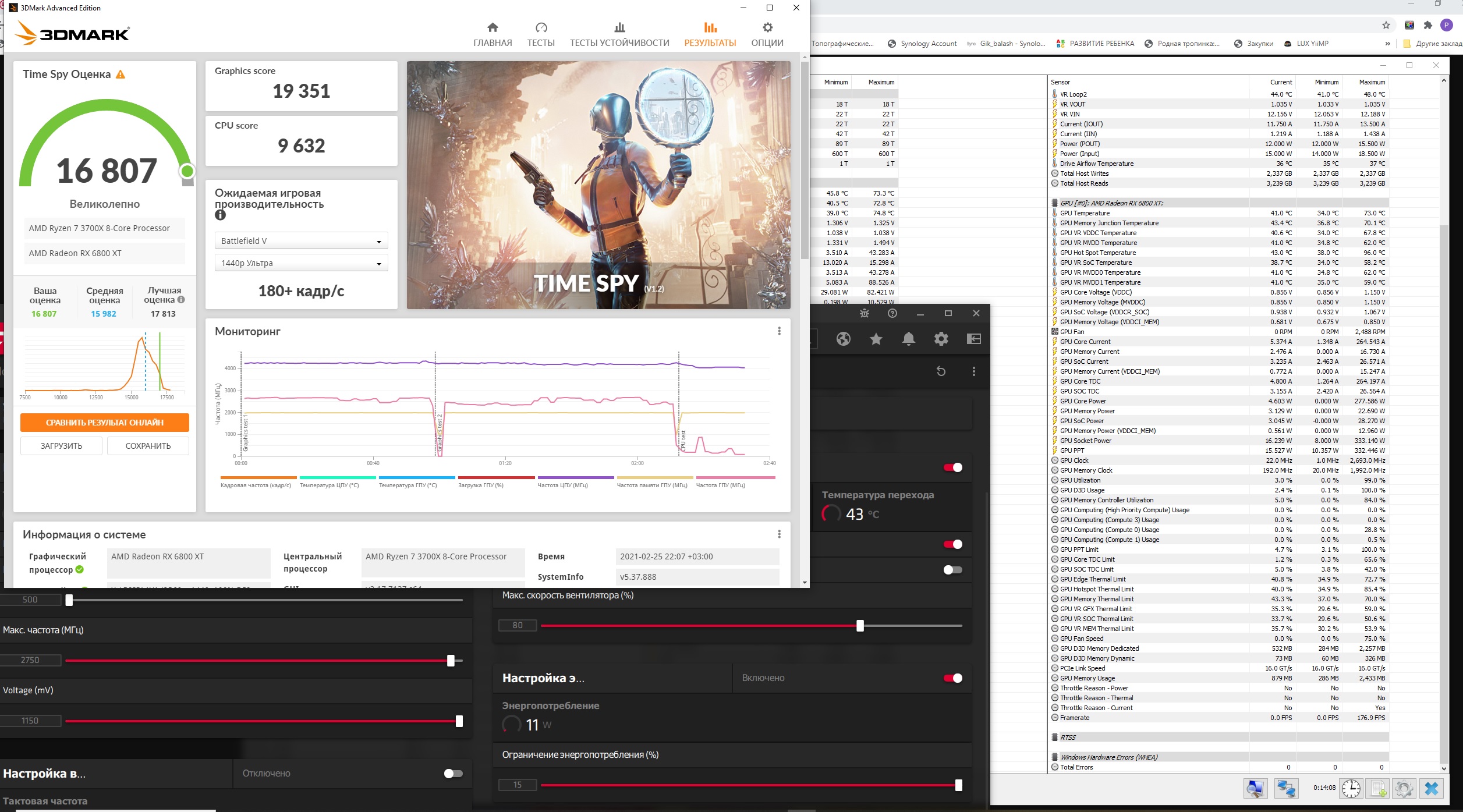The image size is (1463, 812).
Task: Click the info icon next to Ожидаемая игровая производительность
Action: (220, 215)
